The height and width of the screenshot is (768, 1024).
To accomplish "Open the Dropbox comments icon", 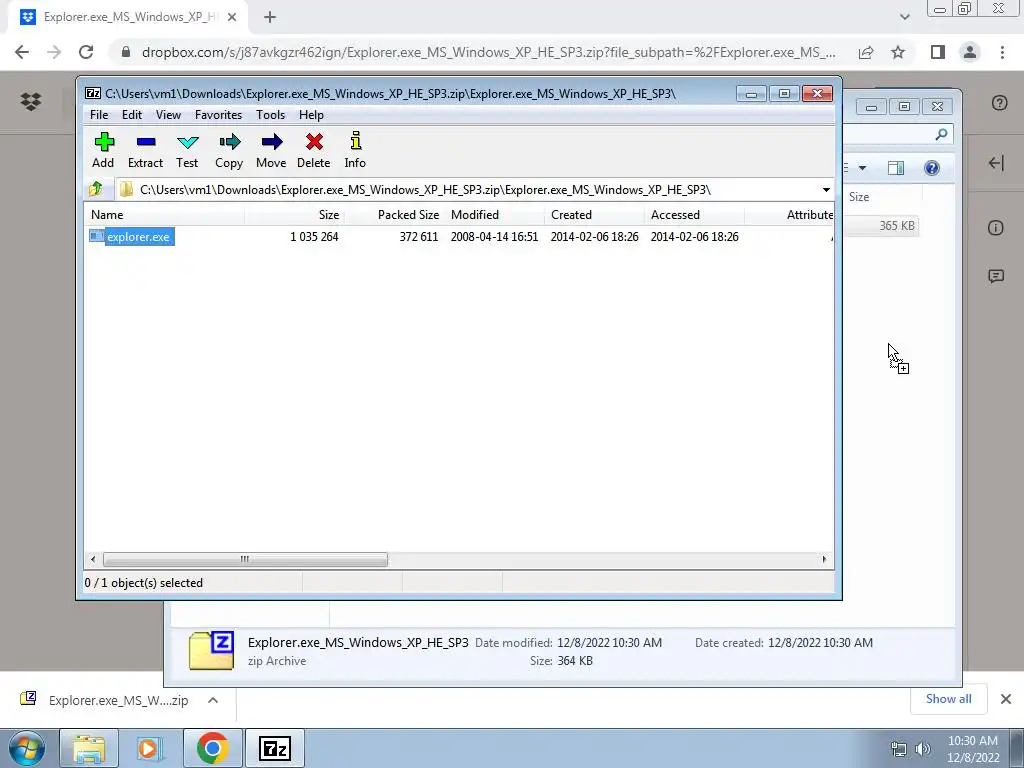I will [x=996, y=276].
